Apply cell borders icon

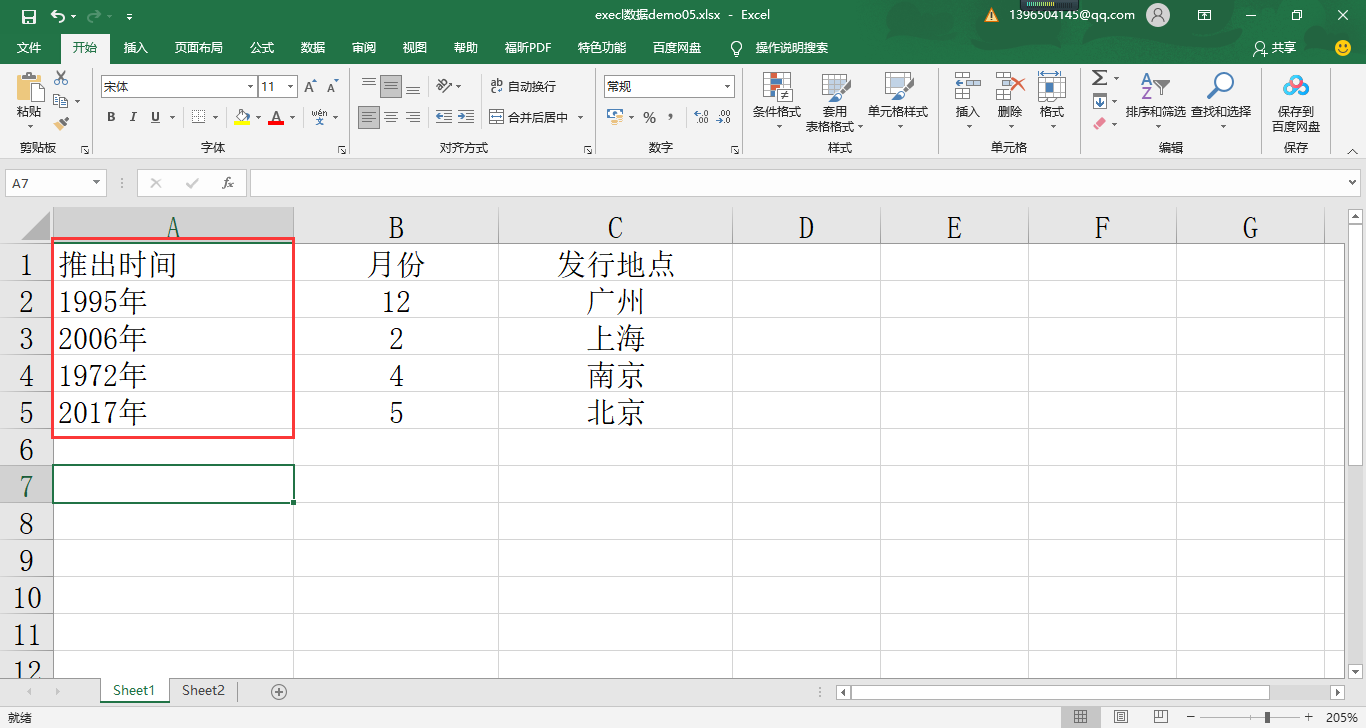click(x=198, y=117)
